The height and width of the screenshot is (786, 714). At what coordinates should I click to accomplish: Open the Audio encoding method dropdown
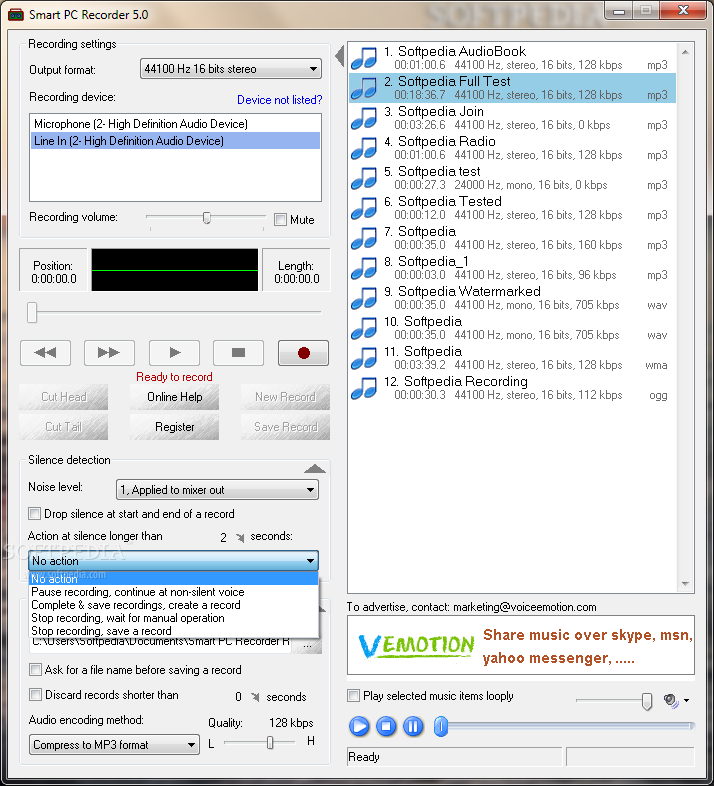[114, 745]
